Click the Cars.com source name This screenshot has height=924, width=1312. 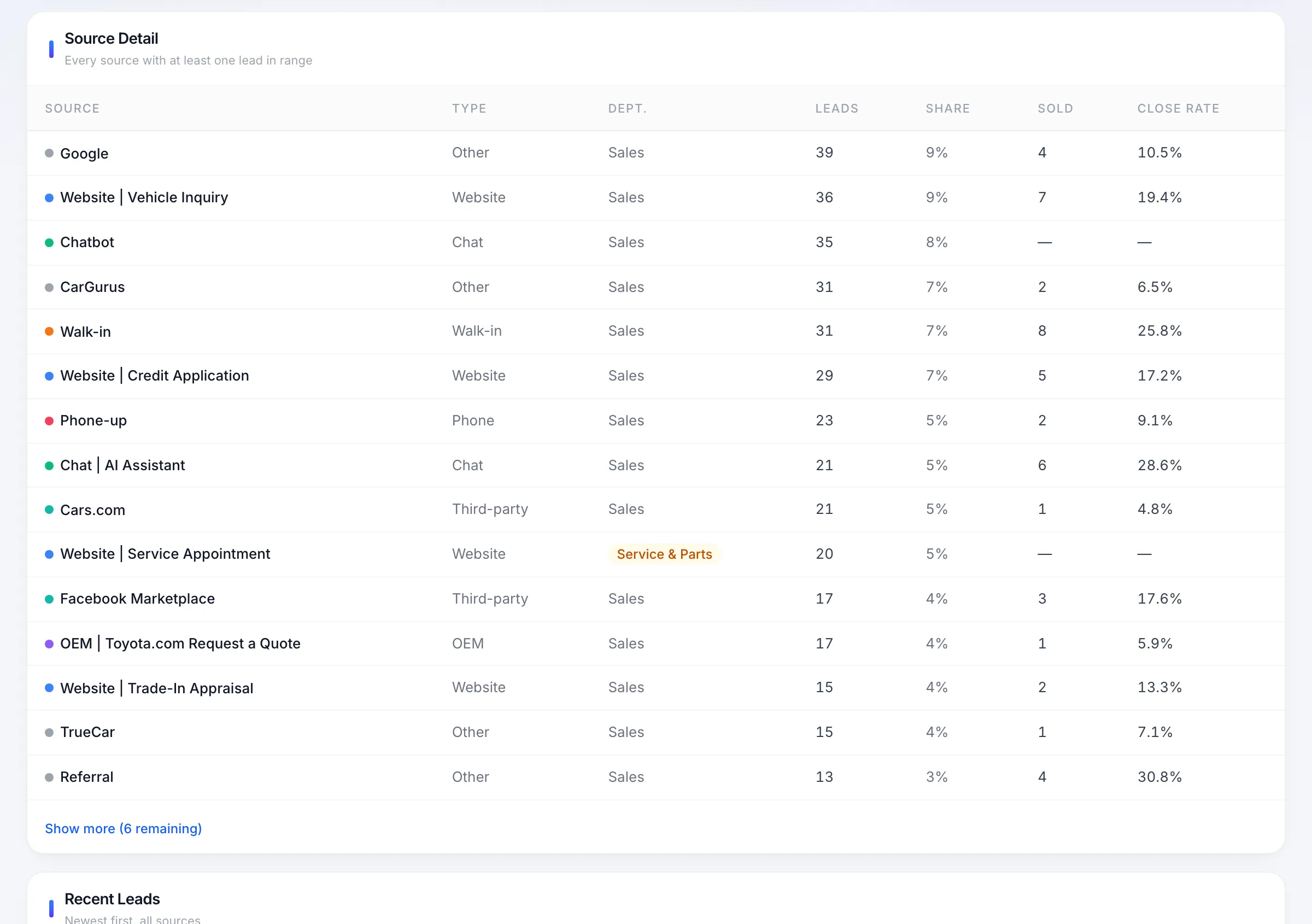tap(92, 510)
